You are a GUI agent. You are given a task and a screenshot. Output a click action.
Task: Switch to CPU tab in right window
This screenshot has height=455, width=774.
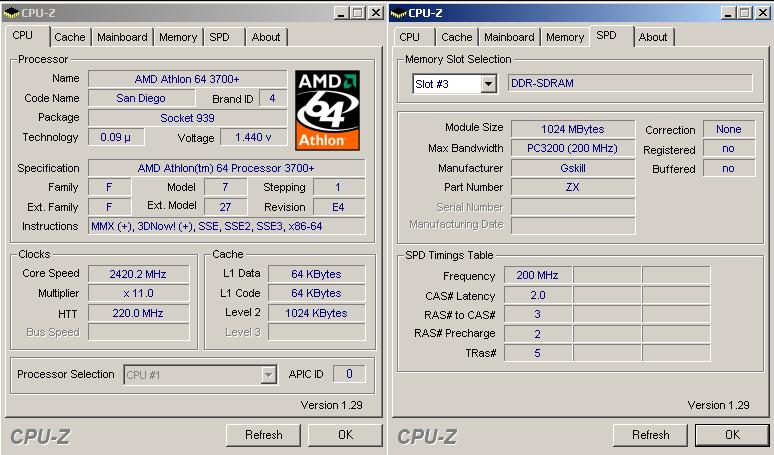click(409, 37)
